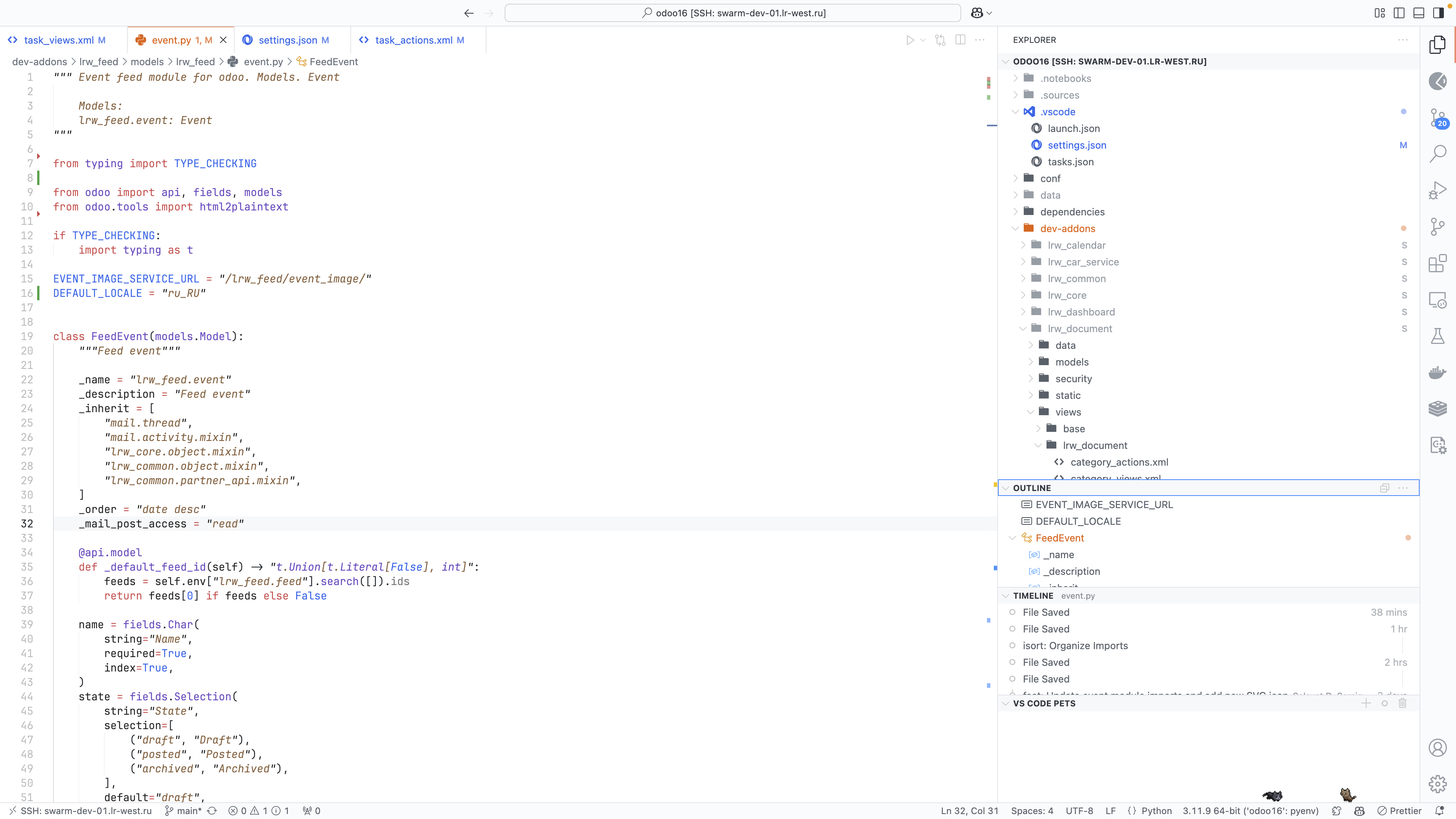
Task: Open the Testing flask icon
Action: (1437, 336)
